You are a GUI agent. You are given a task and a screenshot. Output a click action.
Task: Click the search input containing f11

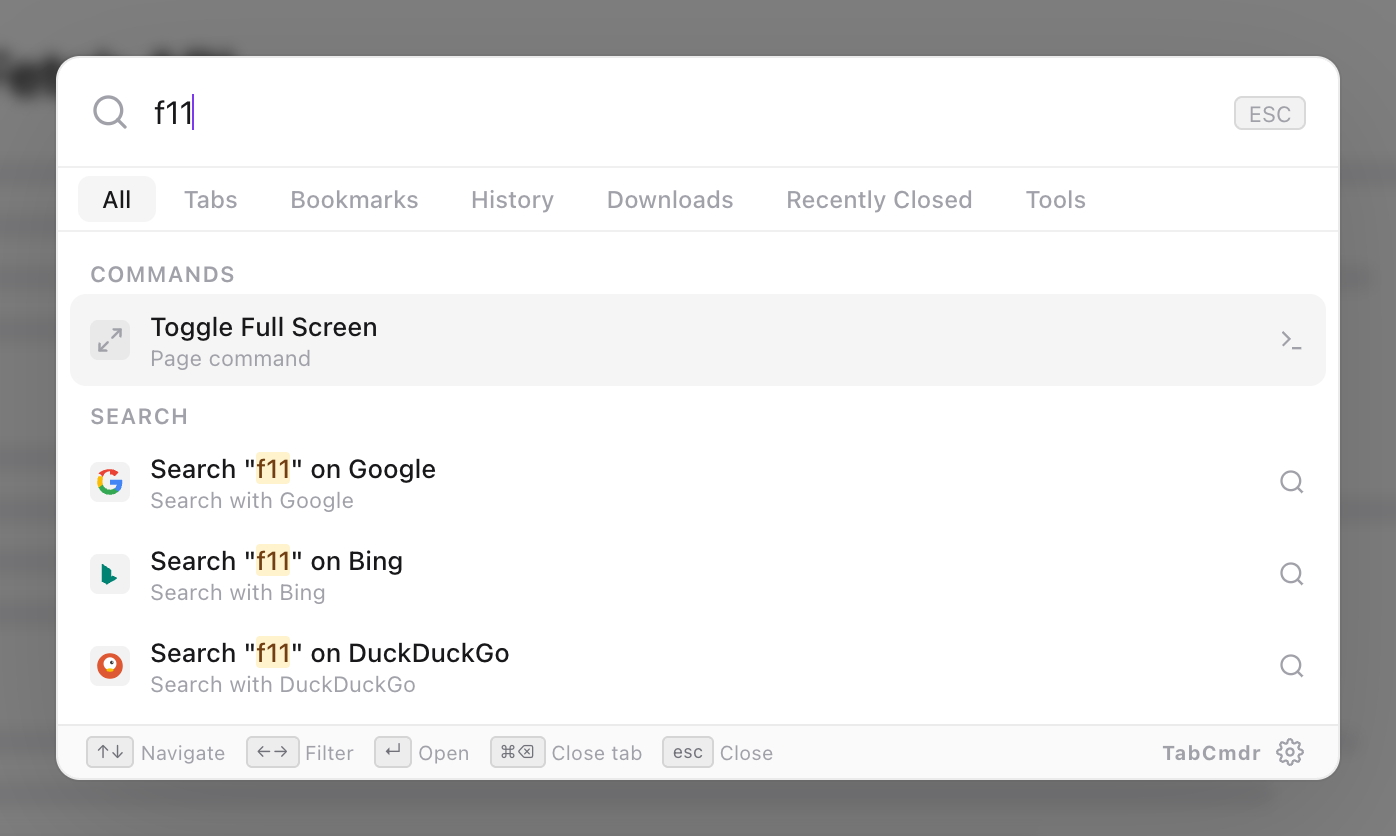click(680, 112)
